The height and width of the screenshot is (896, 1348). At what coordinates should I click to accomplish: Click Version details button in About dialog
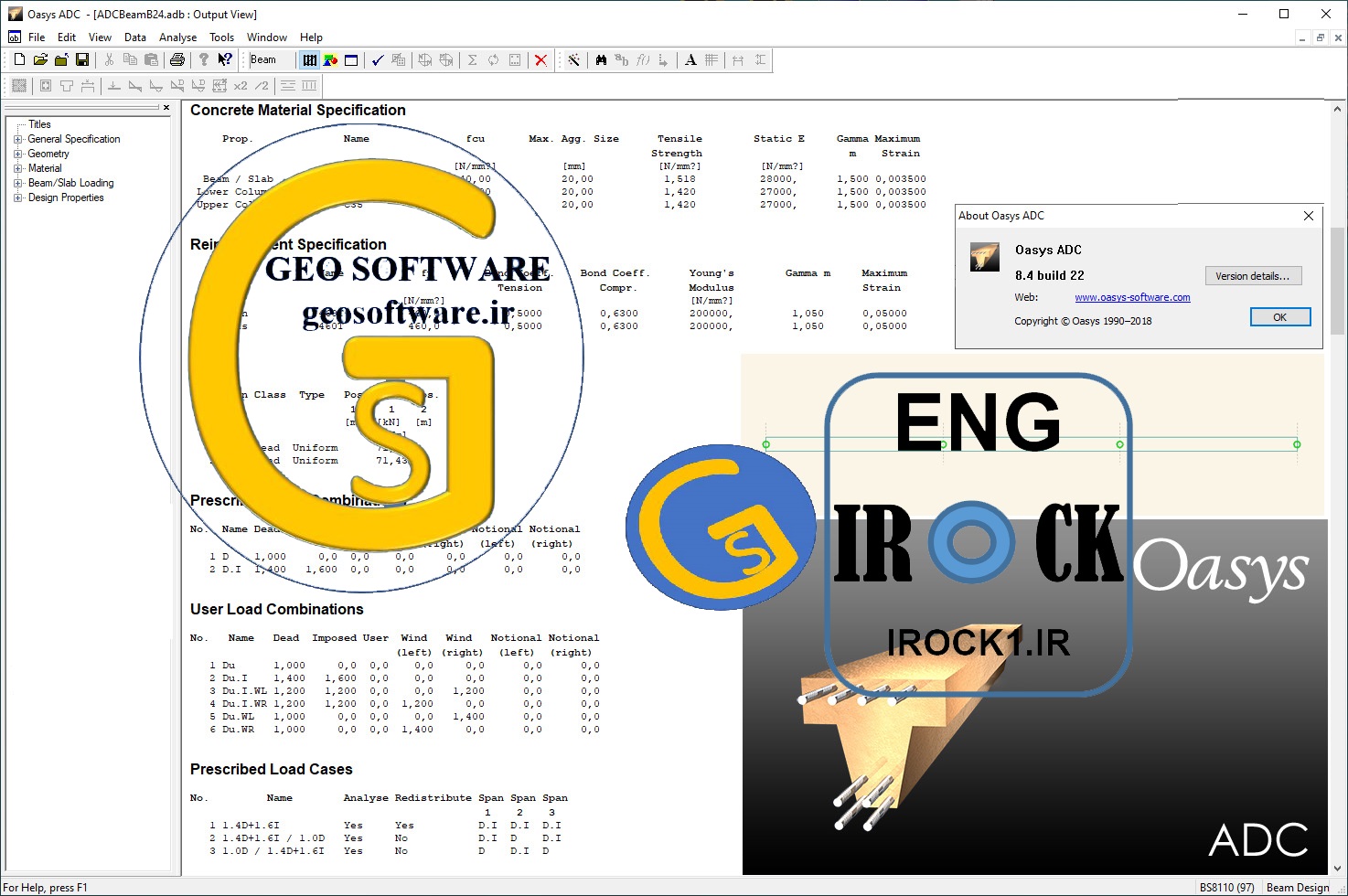[x=1253, y=276]
